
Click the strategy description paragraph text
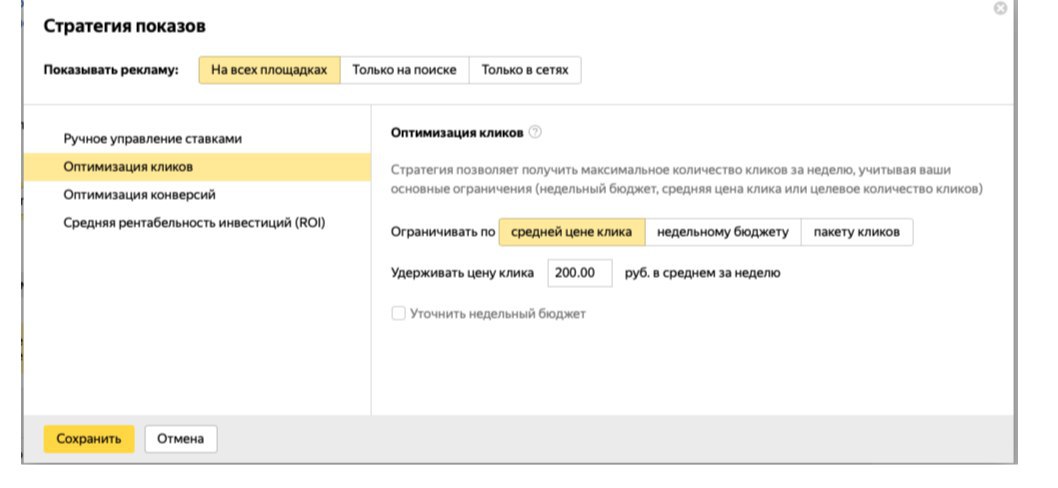point(686,180)
